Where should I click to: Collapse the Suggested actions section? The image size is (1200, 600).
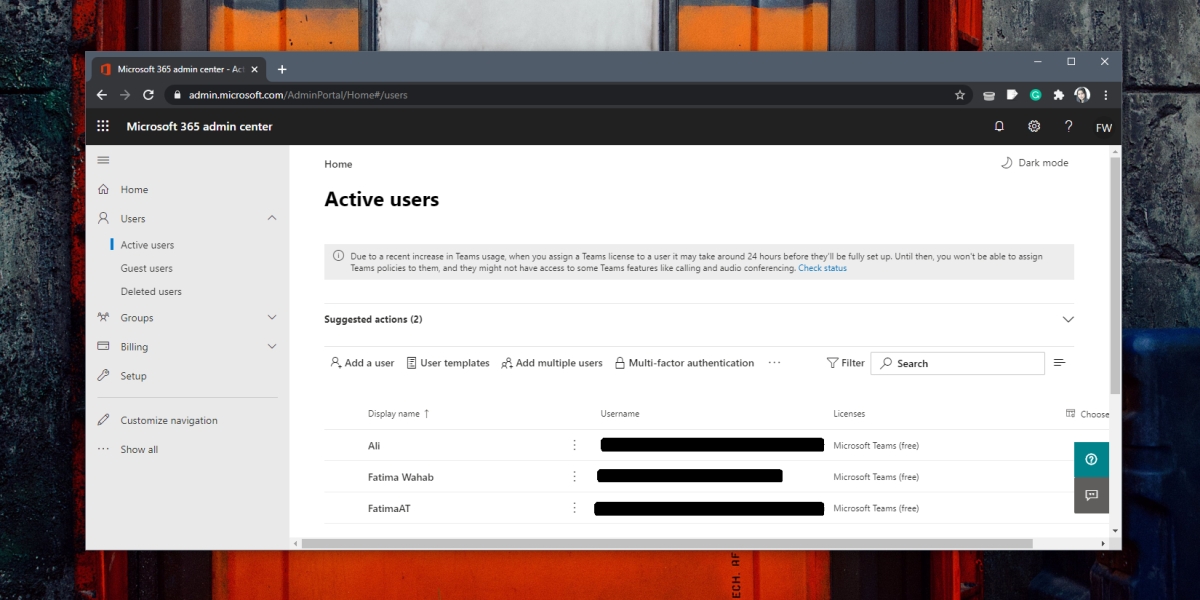(x=1068, y=319)
